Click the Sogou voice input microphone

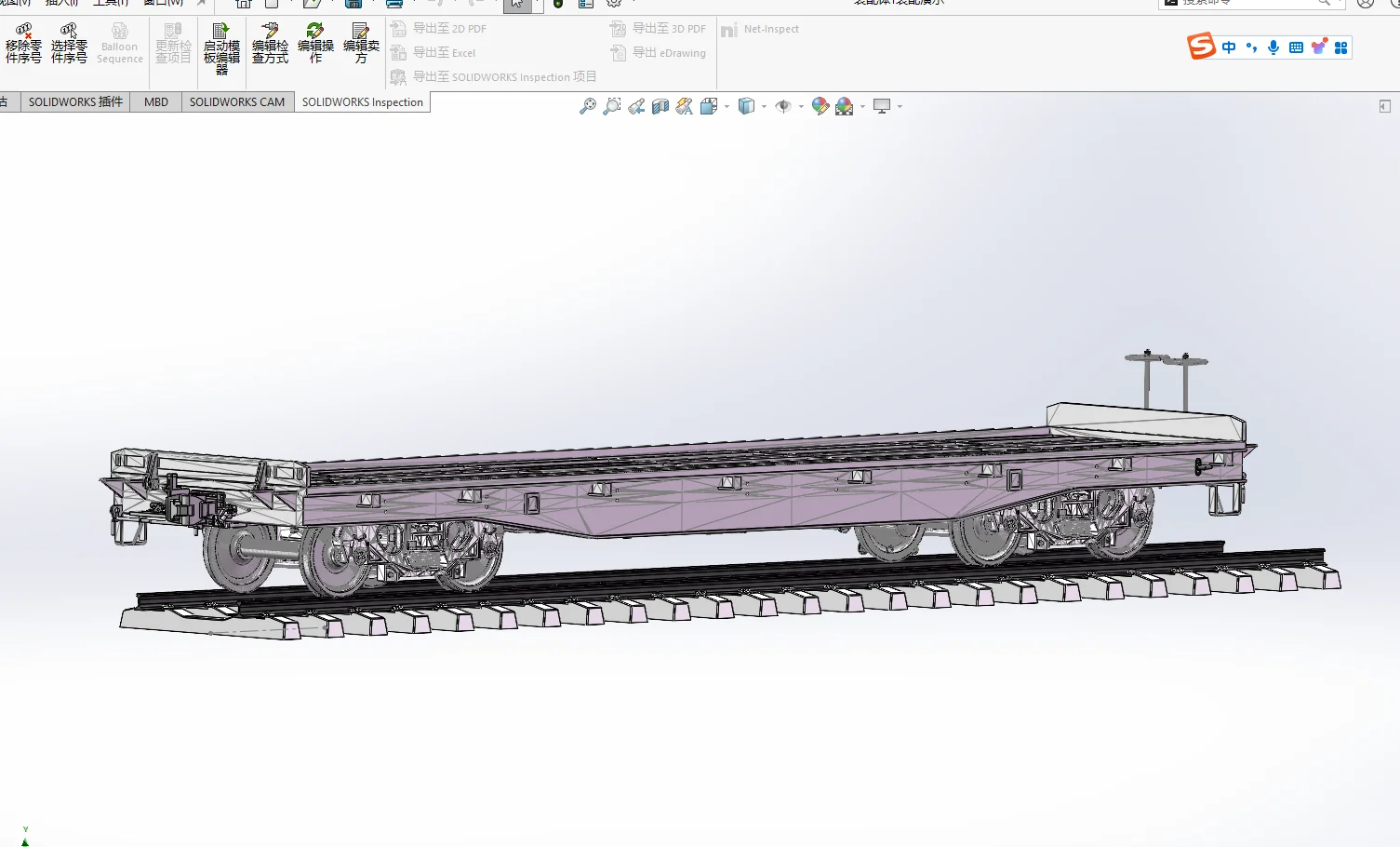pyautogui.click(x=1273, y=47)
